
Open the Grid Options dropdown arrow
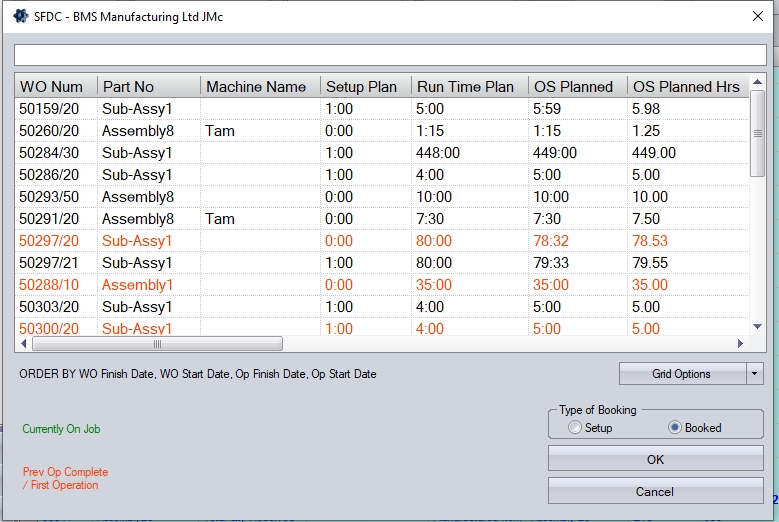754,374
